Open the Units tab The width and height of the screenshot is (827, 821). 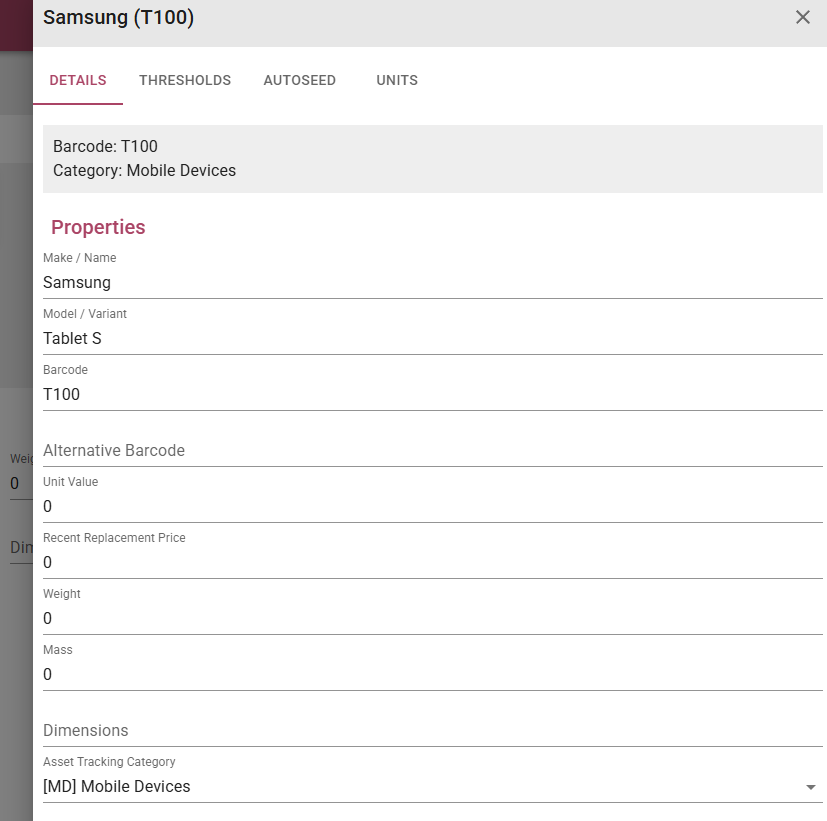pos(397,80)
